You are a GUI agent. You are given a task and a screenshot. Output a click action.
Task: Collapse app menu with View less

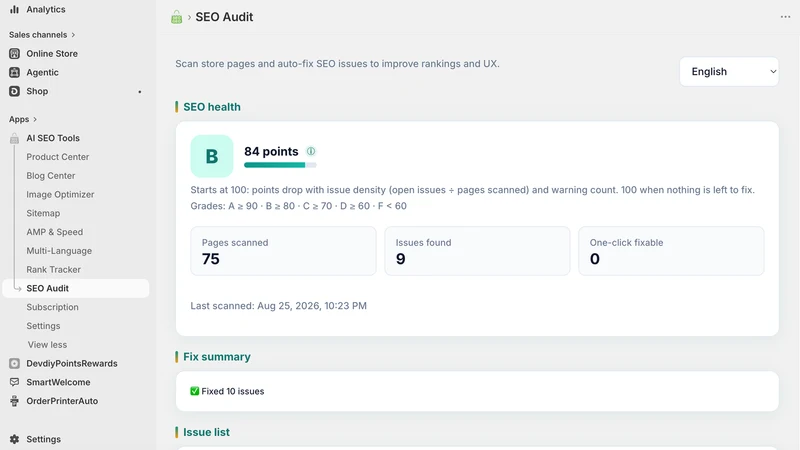(47, 345)
